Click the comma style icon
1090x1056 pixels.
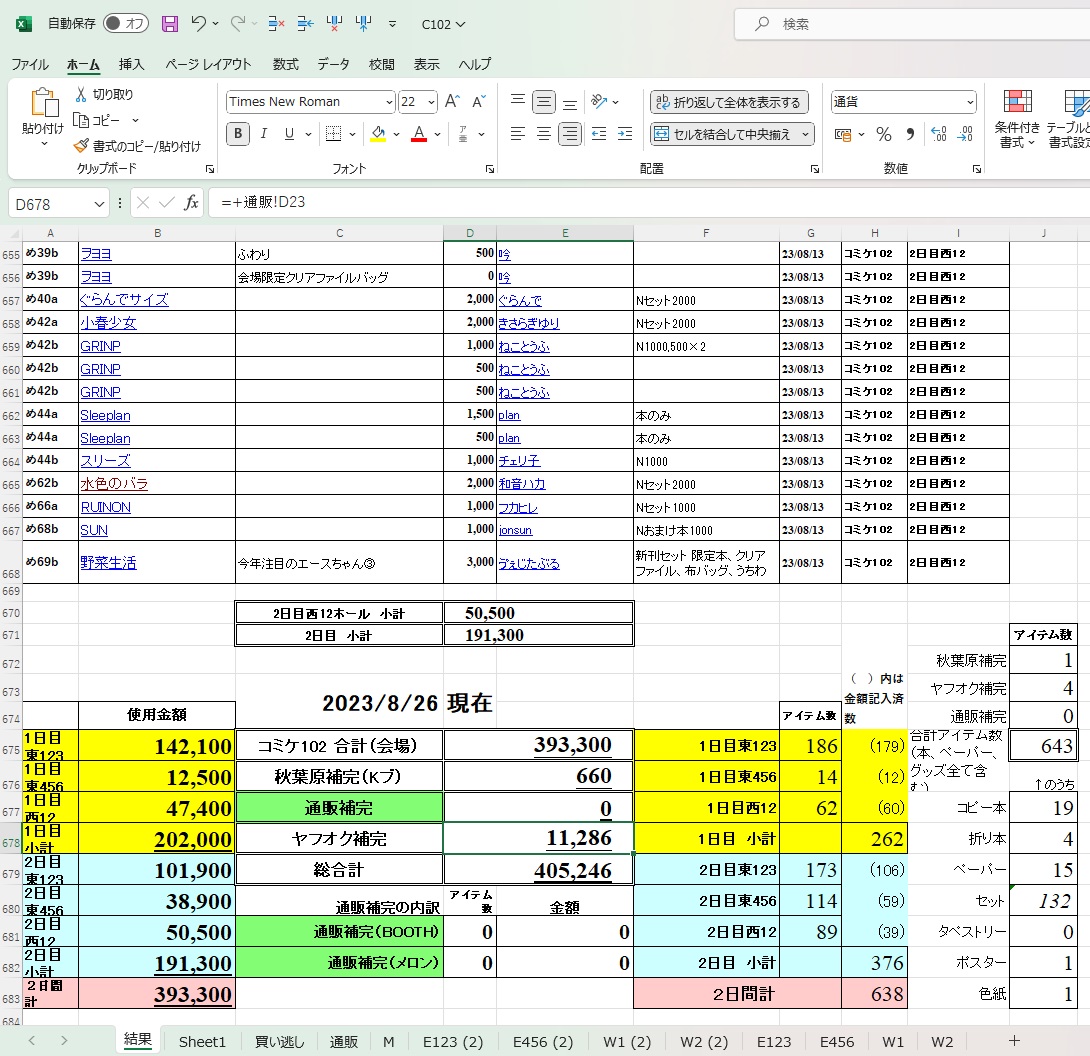(910, 134)
